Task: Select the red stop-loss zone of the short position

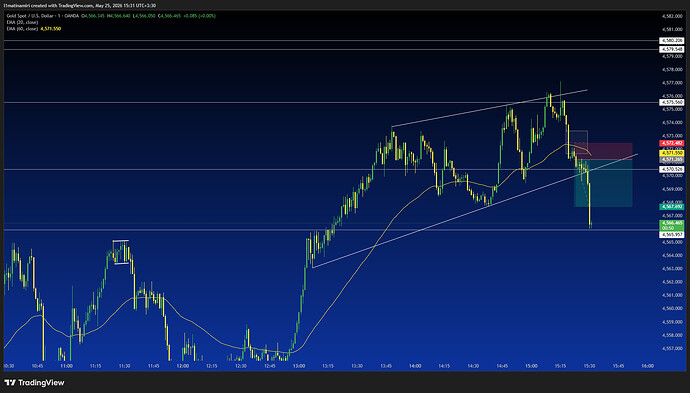Action: tap(604, 151)
